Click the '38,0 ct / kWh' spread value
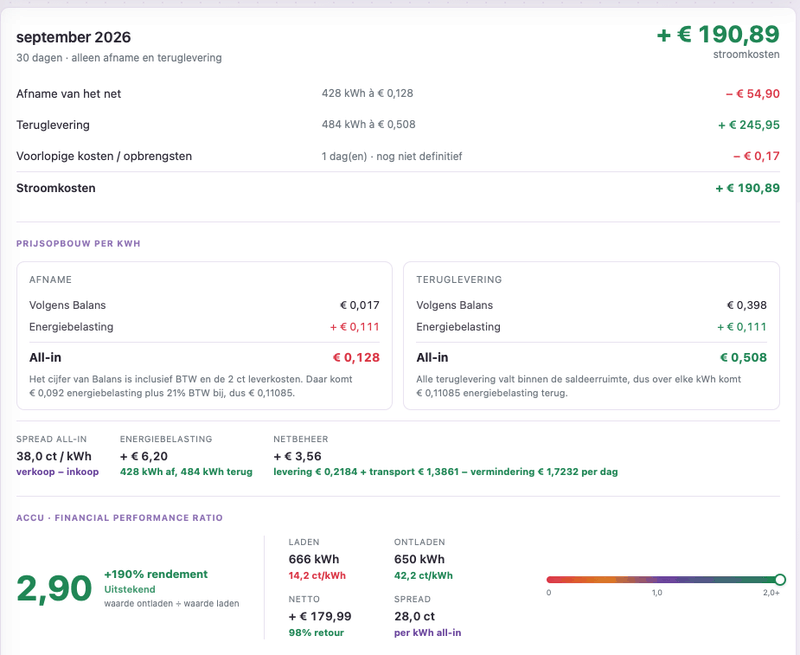This screenshot has height=655, width=800. tap(54, 456)
